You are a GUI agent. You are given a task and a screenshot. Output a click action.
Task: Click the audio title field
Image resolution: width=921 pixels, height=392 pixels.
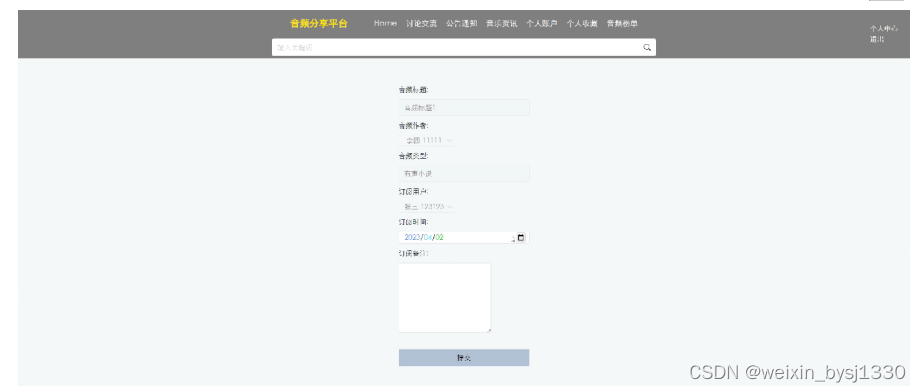click(464, 108)
